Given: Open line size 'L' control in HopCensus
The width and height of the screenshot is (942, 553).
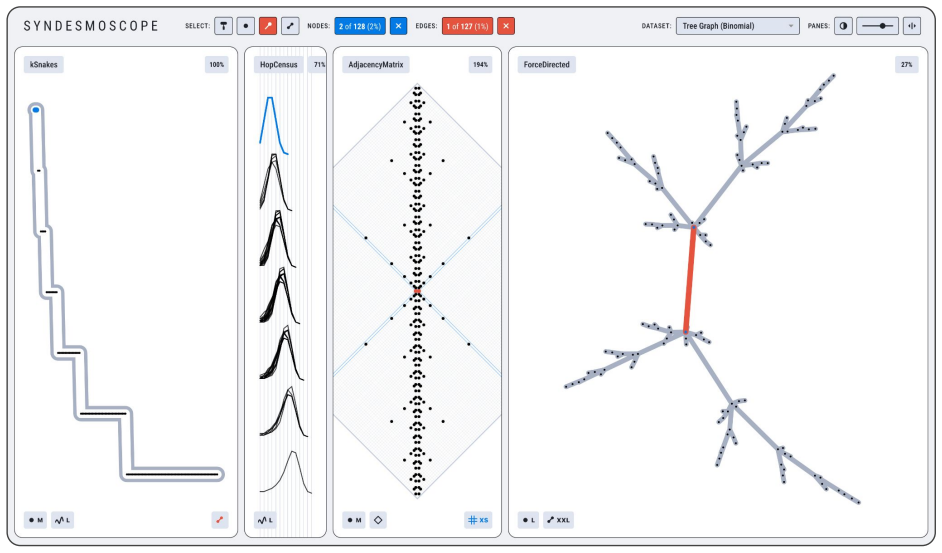Looking at the screenshot, I should click(x=266, y=520).
